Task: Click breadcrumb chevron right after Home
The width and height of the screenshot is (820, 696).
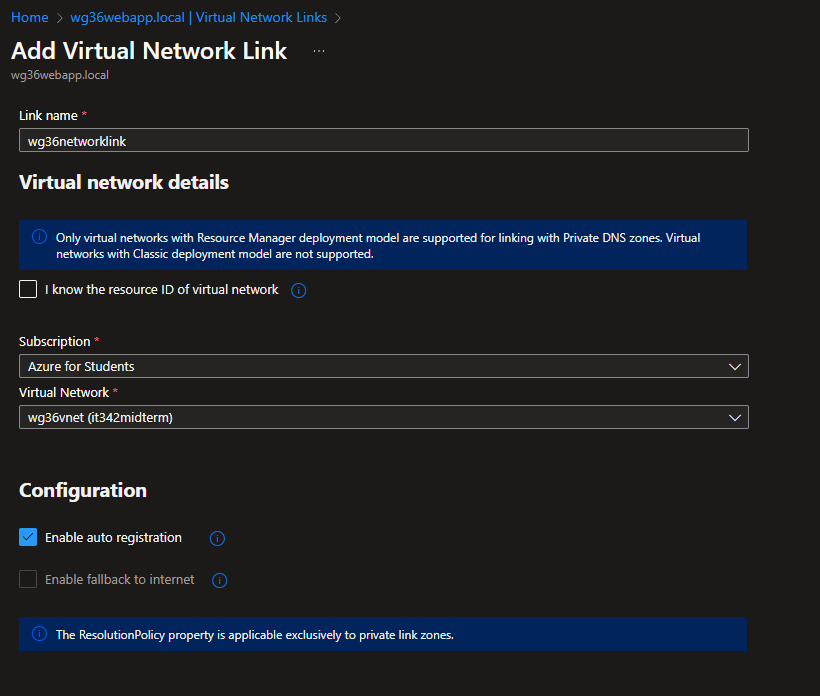Action: pos(59,18)
